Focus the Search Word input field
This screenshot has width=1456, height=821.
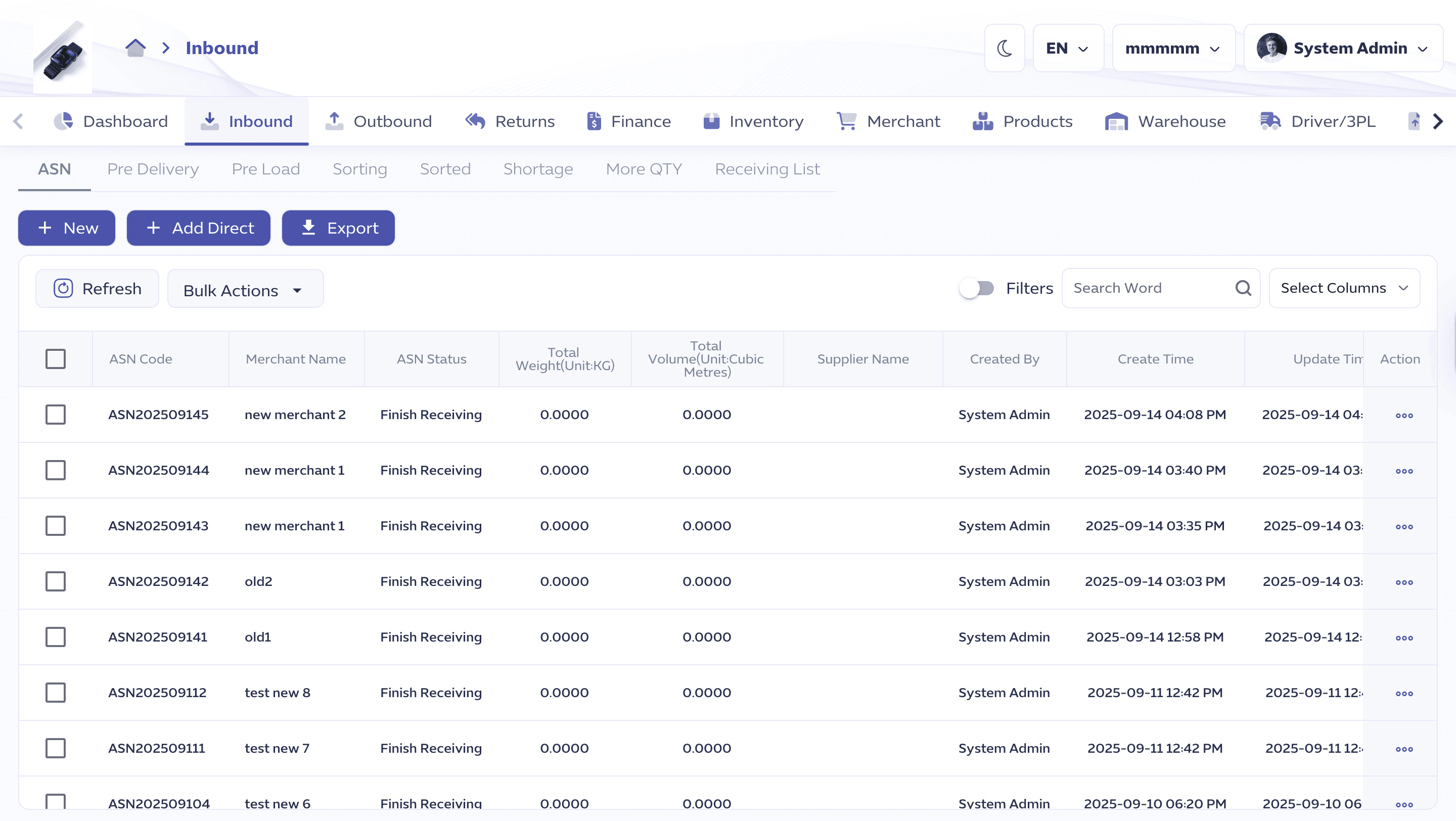tap(1148, 288)
